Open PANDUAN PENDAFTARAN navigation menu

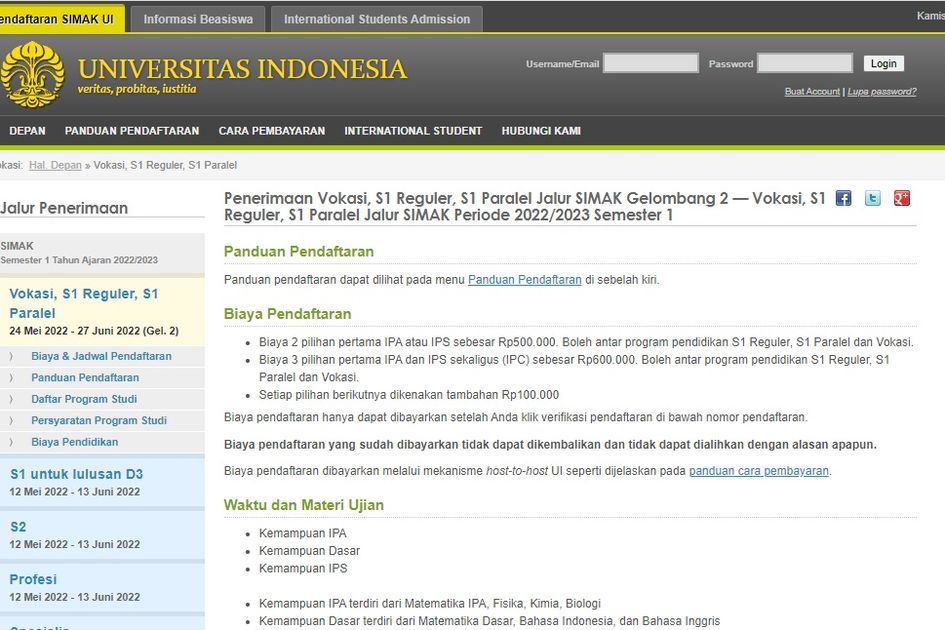[x=132, y=131]
